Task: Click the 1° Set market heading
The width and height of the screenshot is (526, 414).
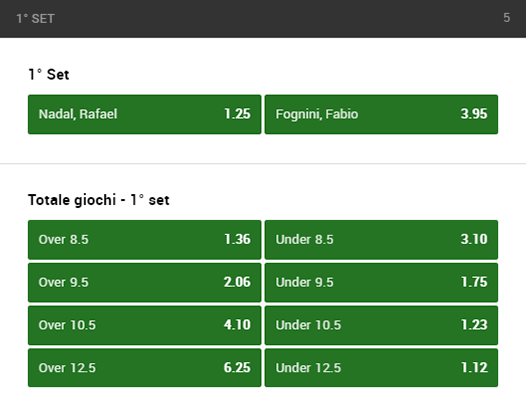Action: tap(49, 74)
